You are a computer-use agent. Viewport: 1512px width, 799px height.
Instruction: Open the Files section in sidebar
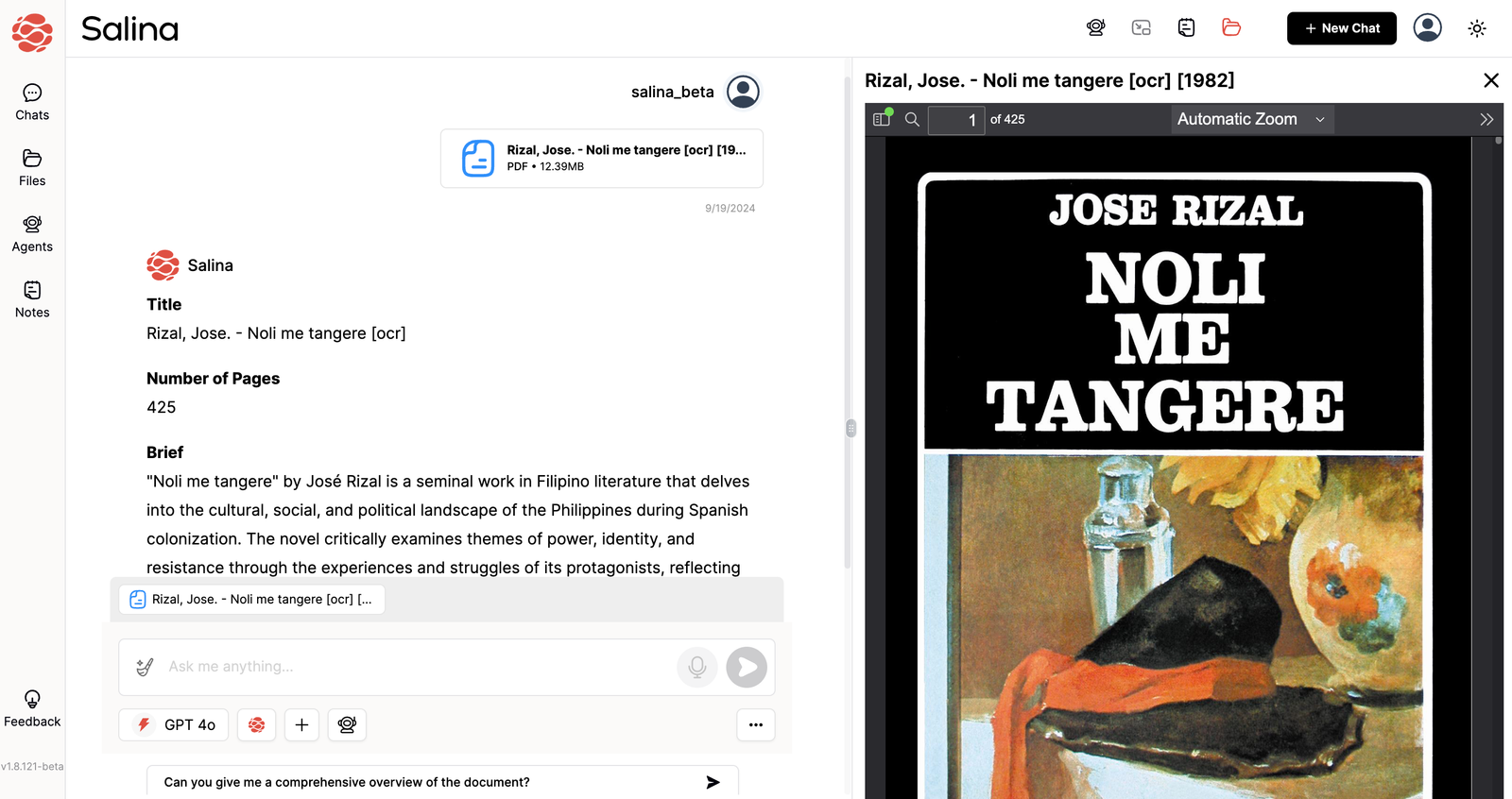[32, 169]
